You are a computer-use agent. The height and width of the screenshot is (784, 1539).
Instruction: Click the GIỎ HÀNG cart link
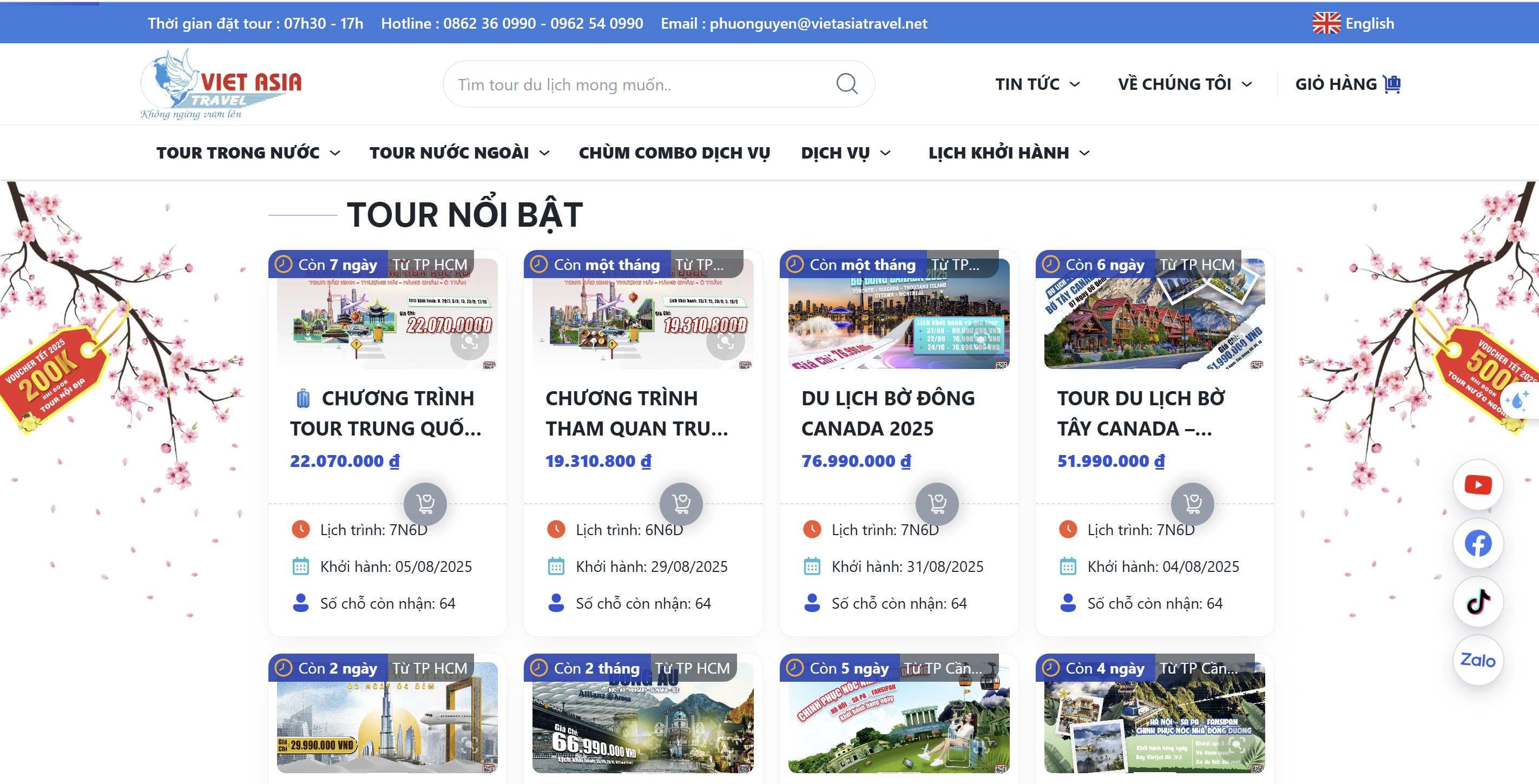point(1348,84)
